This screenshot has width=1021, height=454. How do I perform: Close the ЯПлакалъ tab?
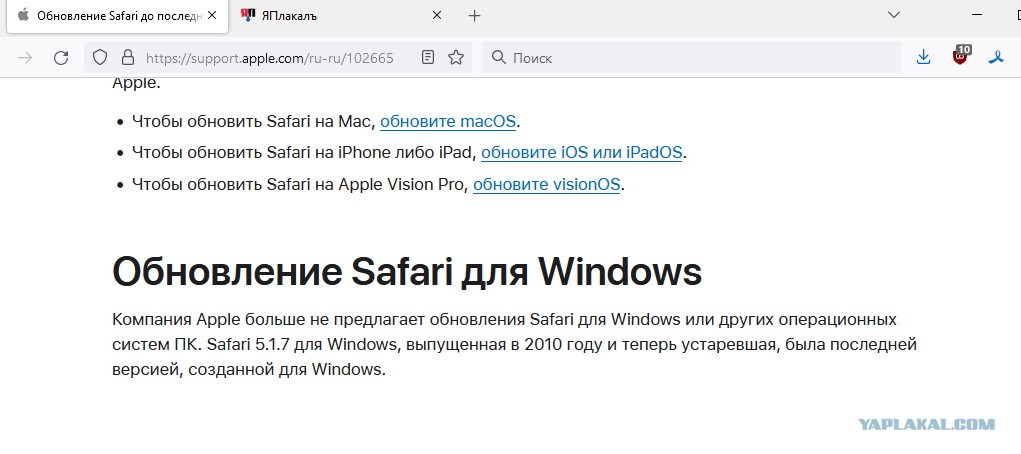click(x=437, y=15)
